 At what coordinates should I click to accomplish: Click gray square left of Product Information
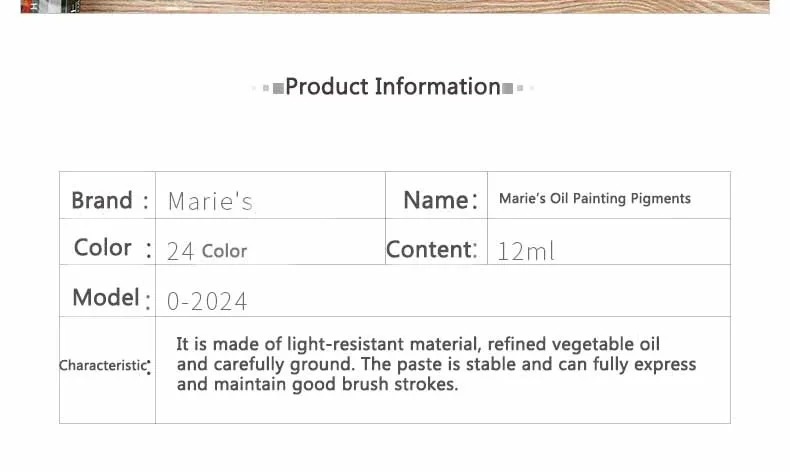tap(278, 89)
